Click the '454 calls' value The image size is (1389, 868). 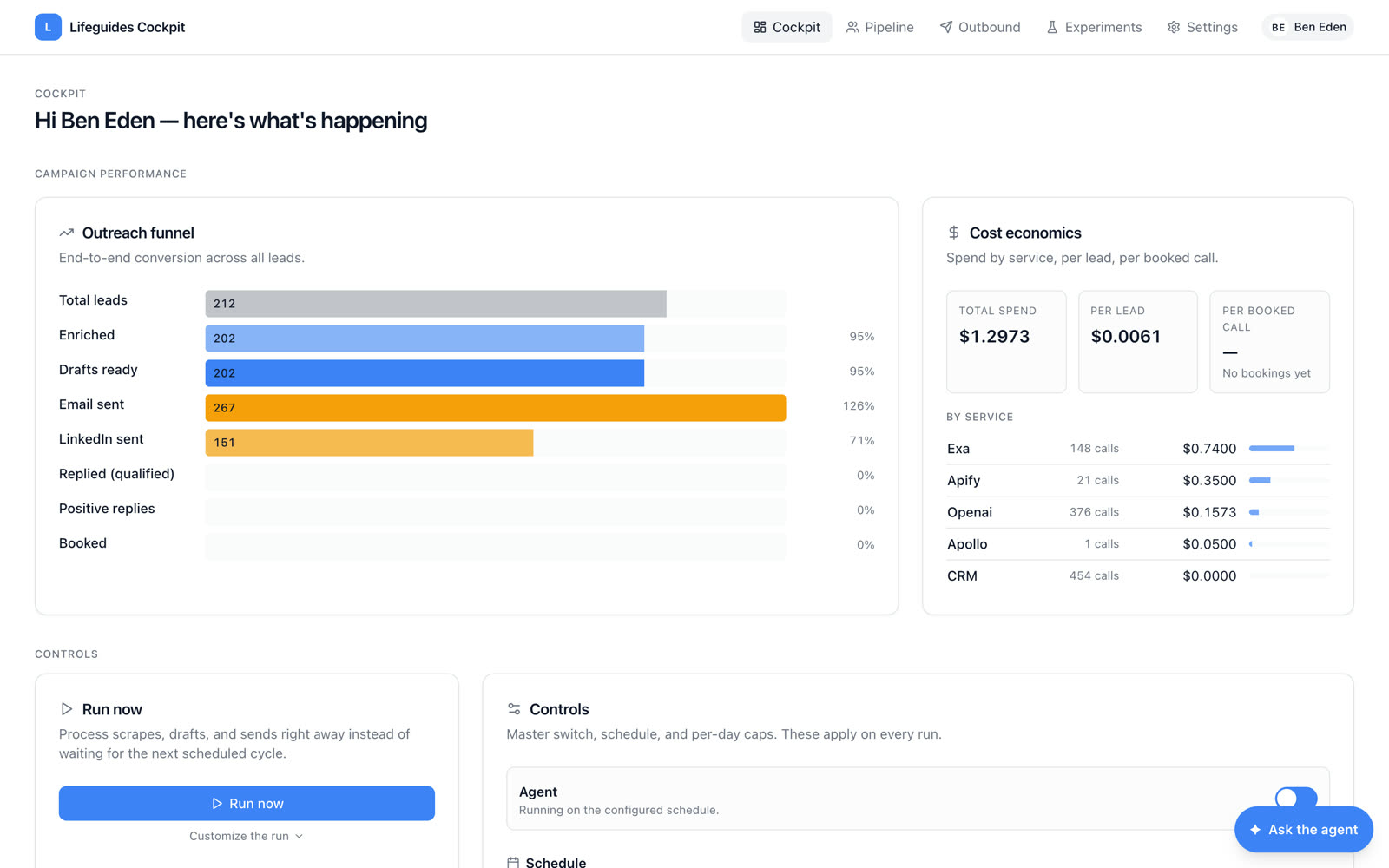(x=1094, y=575)
